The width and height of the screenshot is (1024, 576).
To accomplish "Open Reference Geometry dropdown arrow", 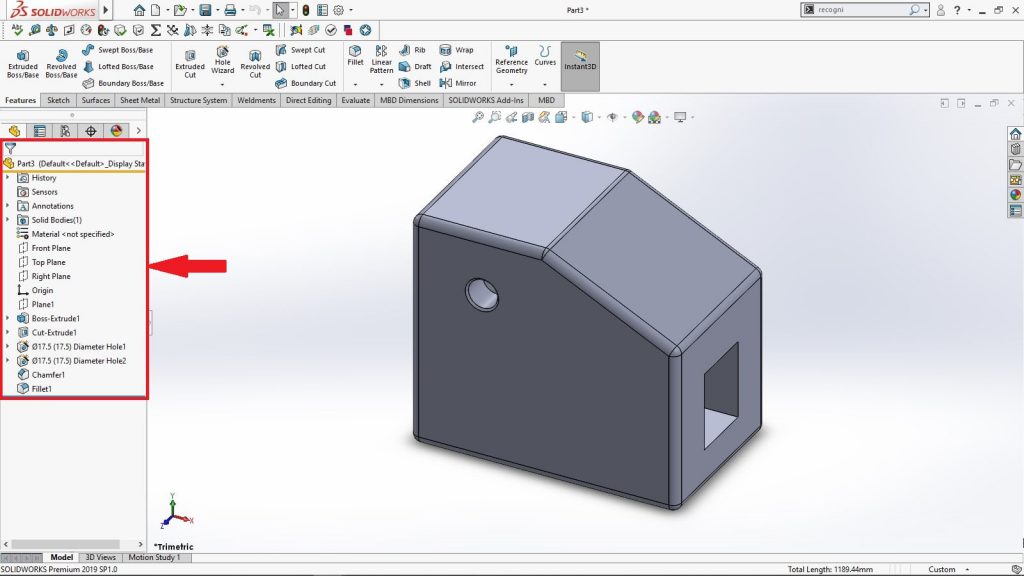I will 511,85.
